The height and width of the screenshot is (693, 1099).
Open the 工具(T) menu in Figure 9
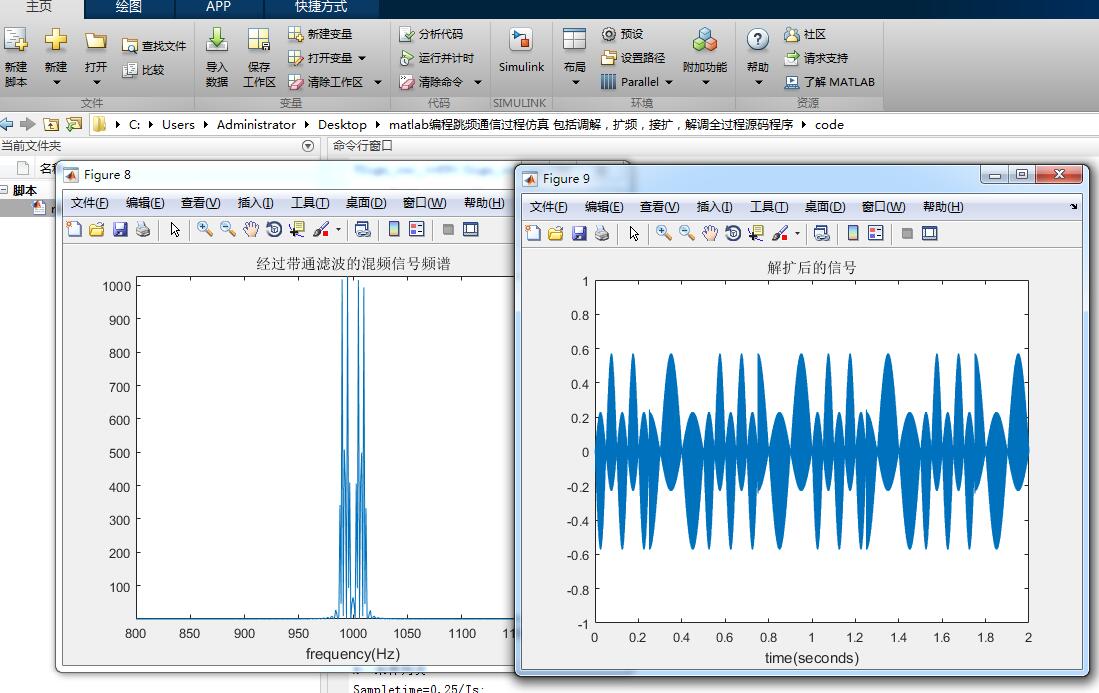click(769, 207)
